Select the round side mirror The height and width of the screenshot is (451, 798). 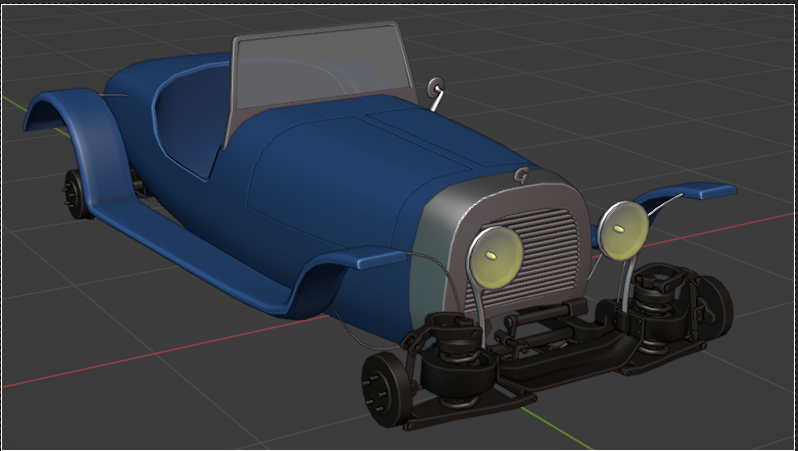pos(435,86)
